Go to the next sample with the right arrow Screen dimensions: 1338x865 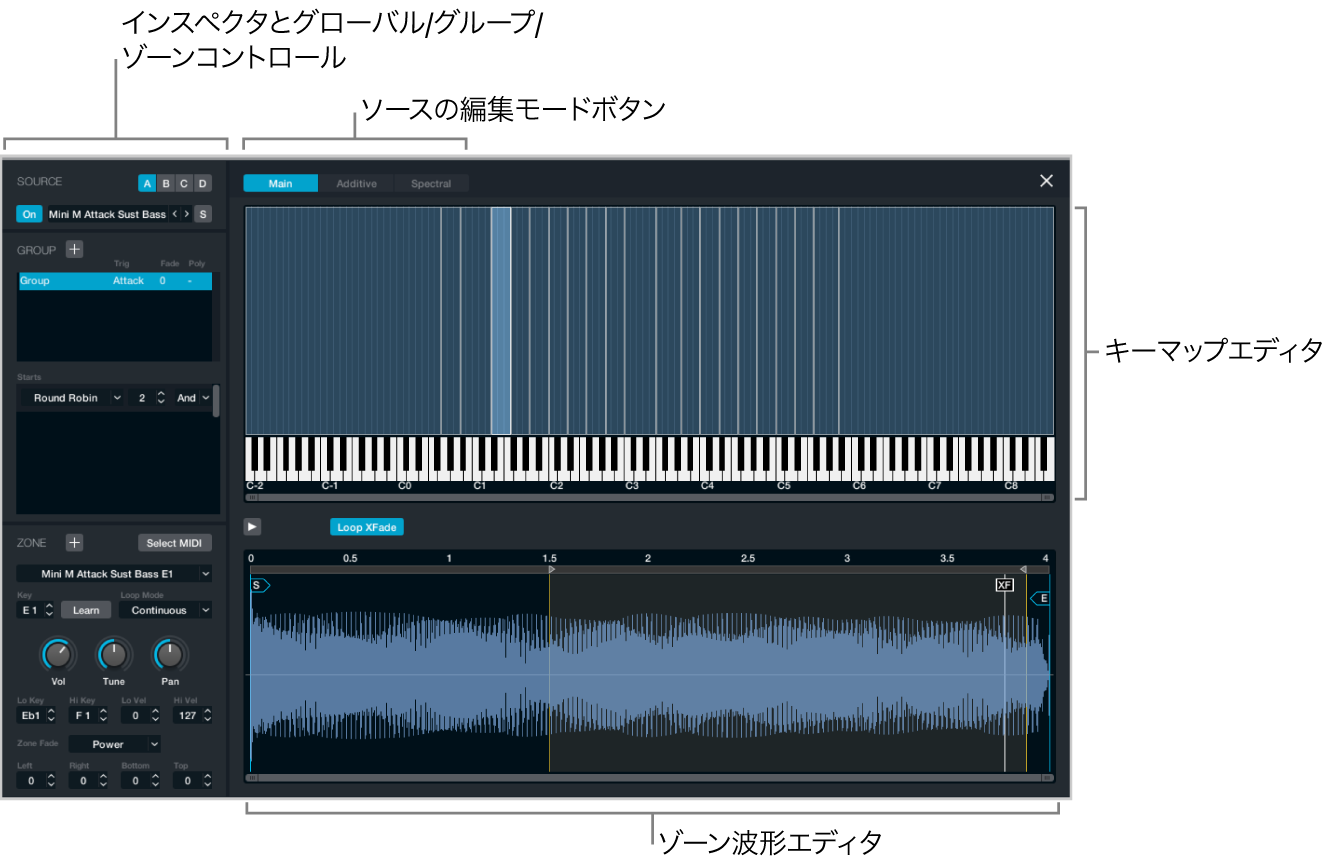(x=186, y=213)
